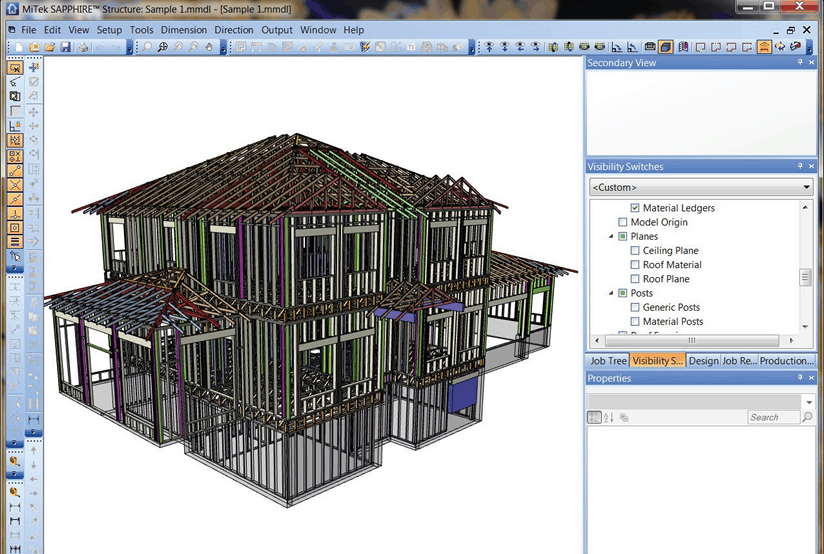Uncheck the Material Ledgers checkbox
This screenshot has height=554, width=824.
pyautogui.click(x=635, y=208)
